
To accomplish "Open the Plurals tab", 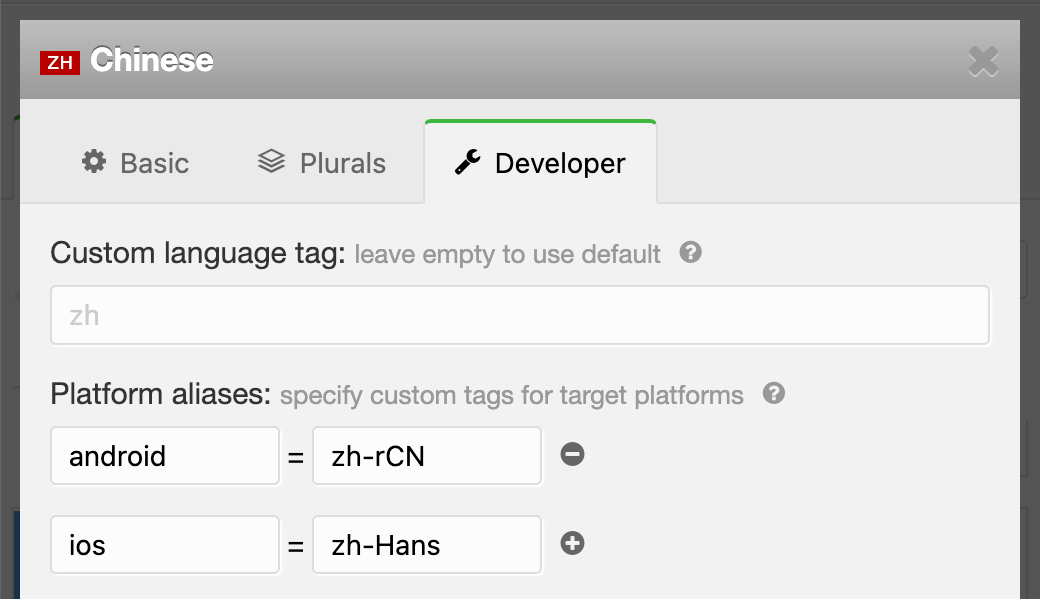I will 322,163.
